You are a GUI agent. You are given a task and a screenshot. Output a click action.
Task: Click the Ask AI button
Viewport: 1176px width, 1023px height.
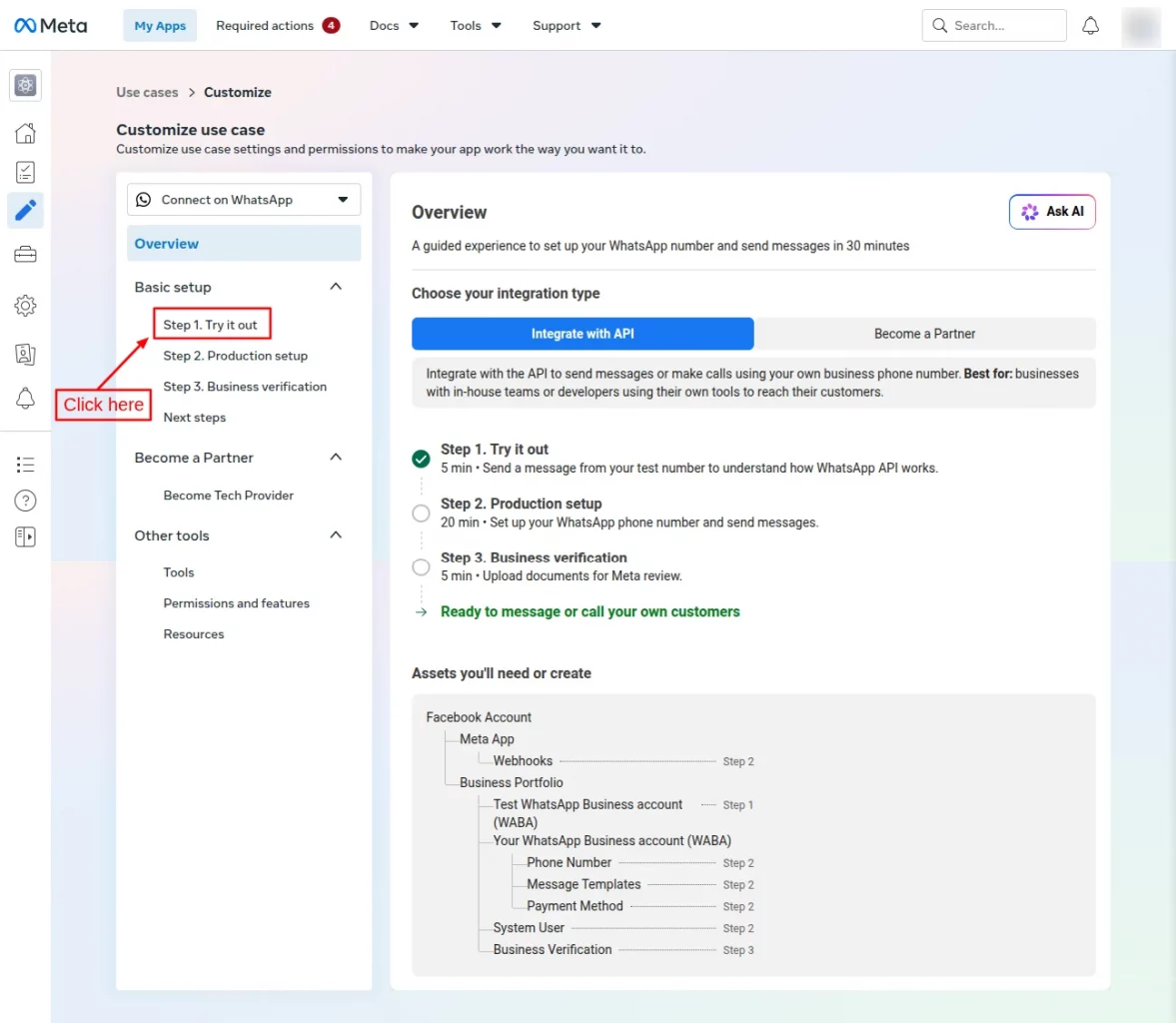[1052, 212]
